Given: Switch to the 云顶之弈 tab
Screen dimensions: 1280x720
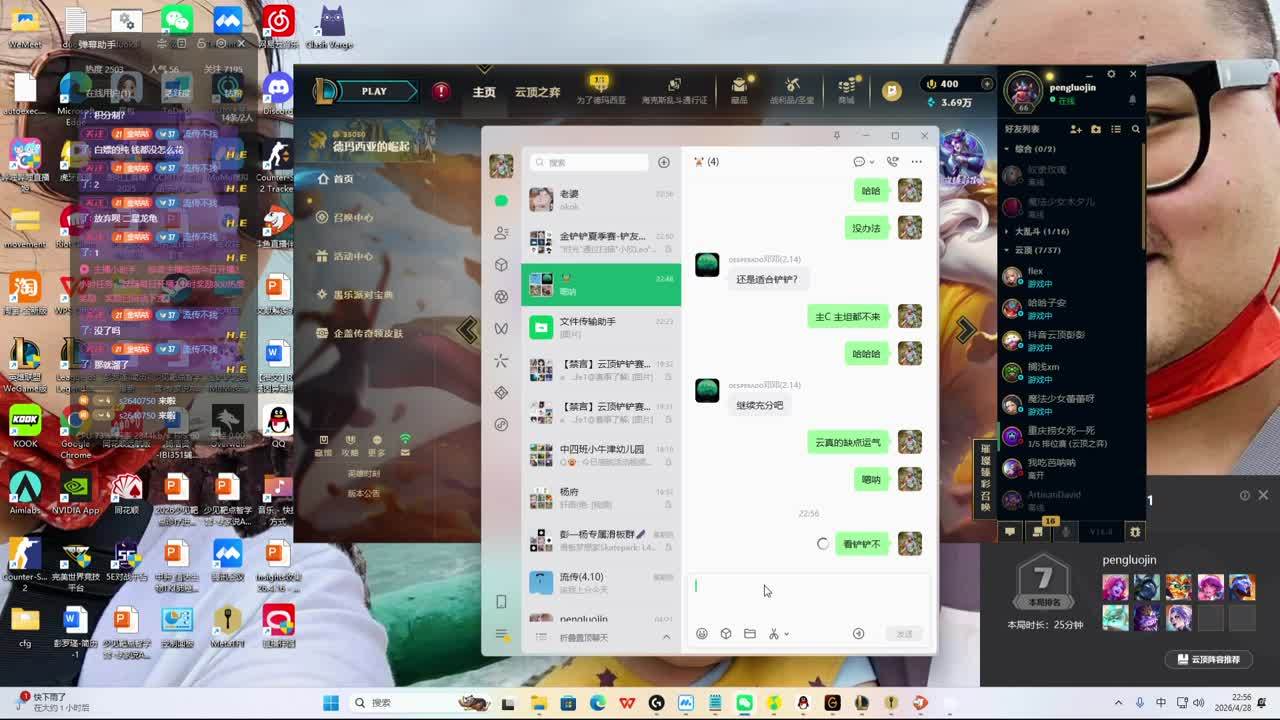Looking at the screenshot, I should click(537, 92).
